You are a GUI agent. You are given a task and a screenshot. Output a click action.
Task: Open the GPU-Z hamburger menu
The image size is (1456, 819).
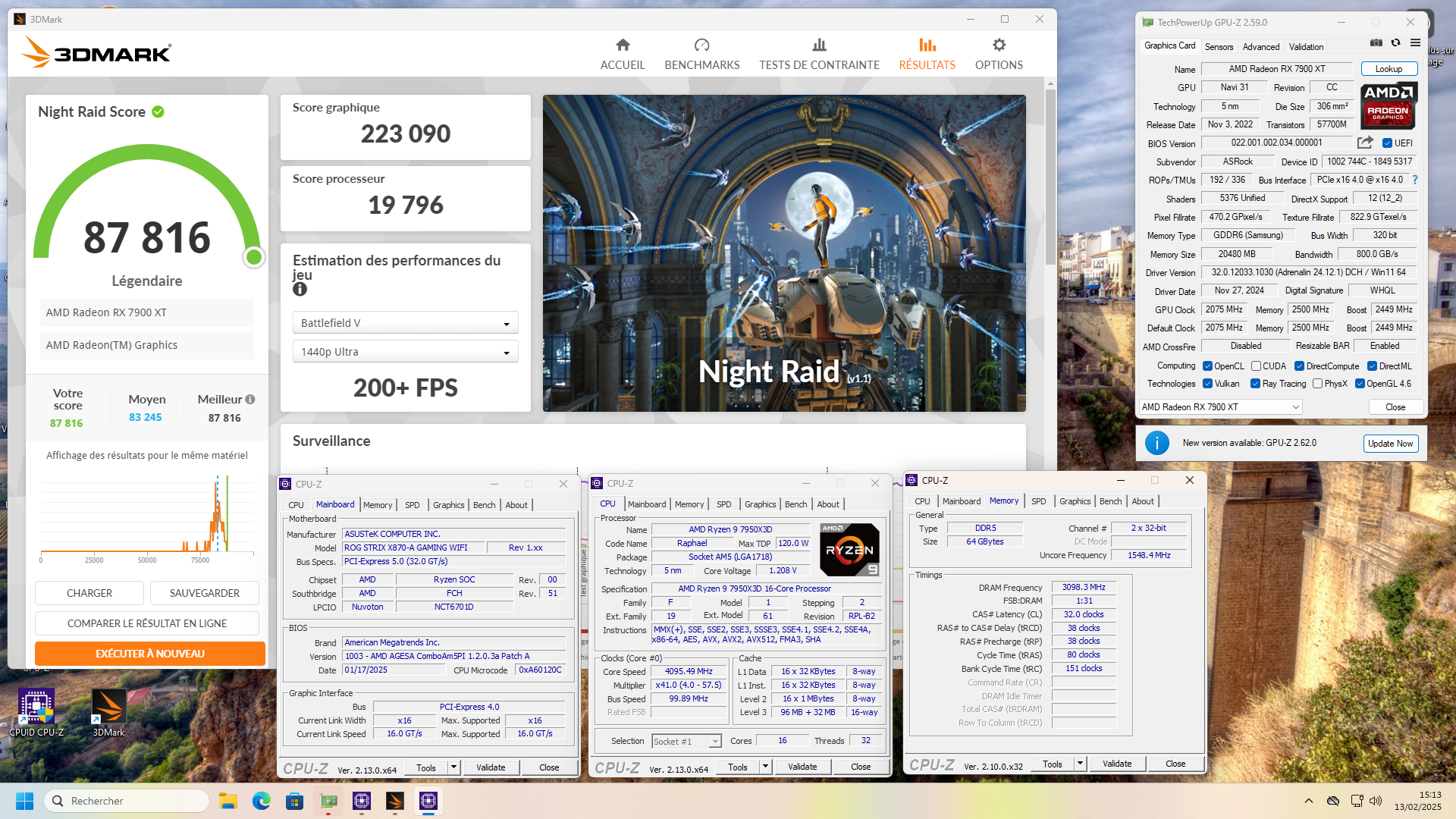[x=1415, y=43]
